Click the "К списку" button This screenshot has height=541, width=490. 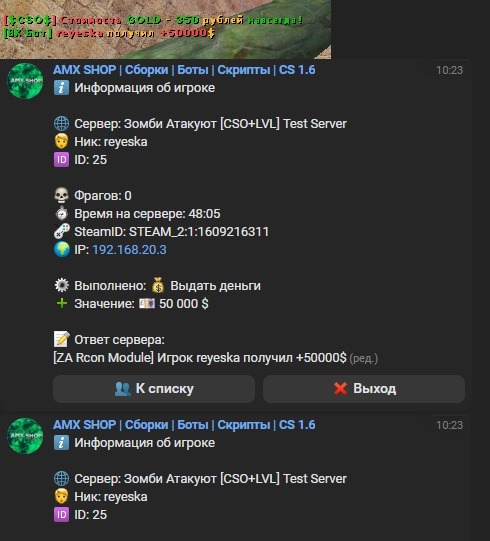pyautogui.click(x=154, y=389)
